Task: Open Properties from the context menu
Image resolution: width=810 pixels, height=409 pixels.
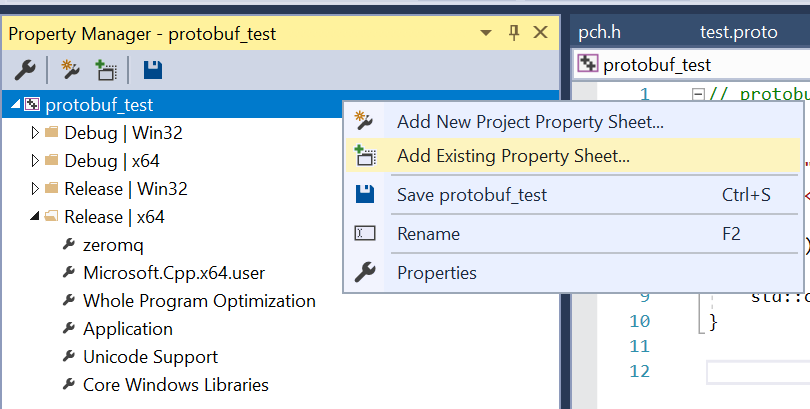Action: point(436,272)
